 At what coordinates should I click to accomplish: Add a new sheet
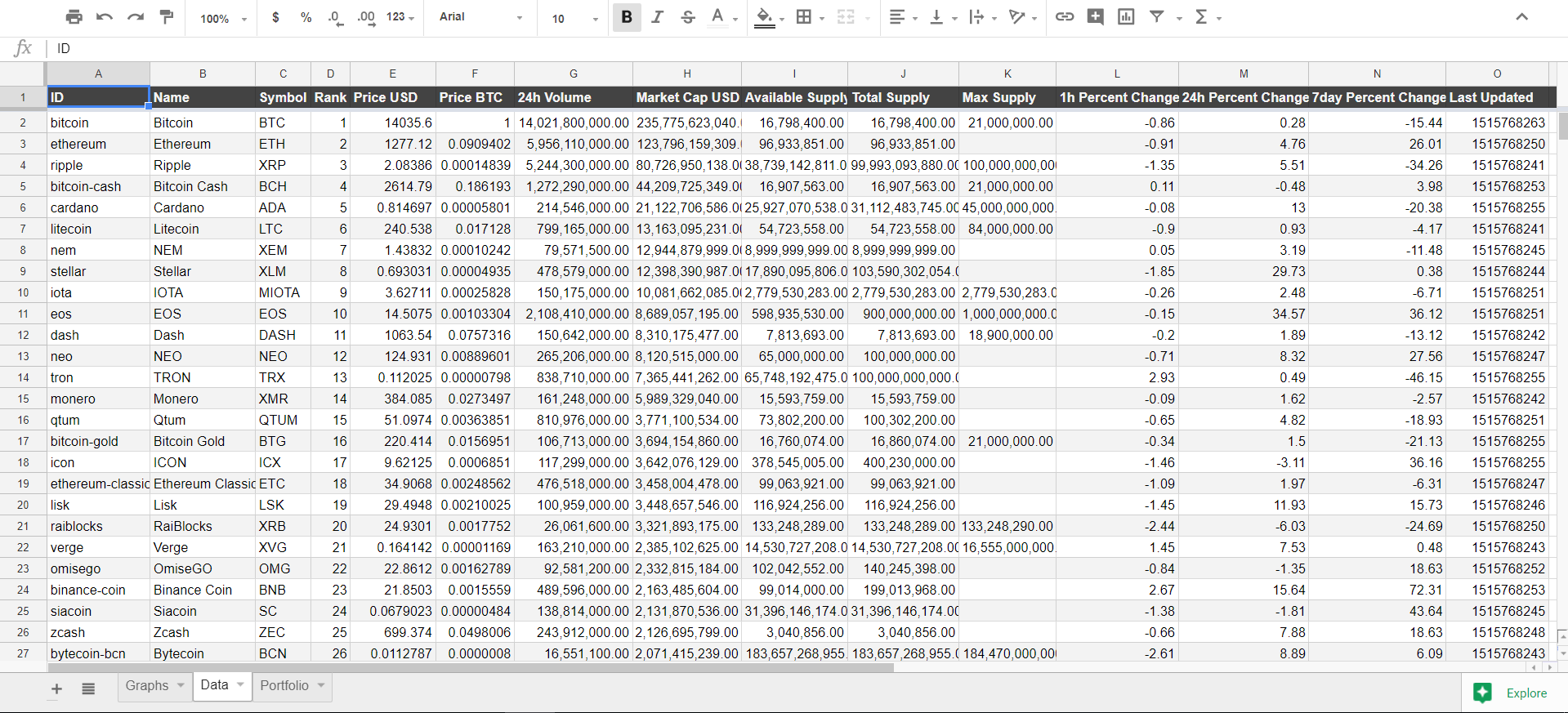(x=56, y=688)
